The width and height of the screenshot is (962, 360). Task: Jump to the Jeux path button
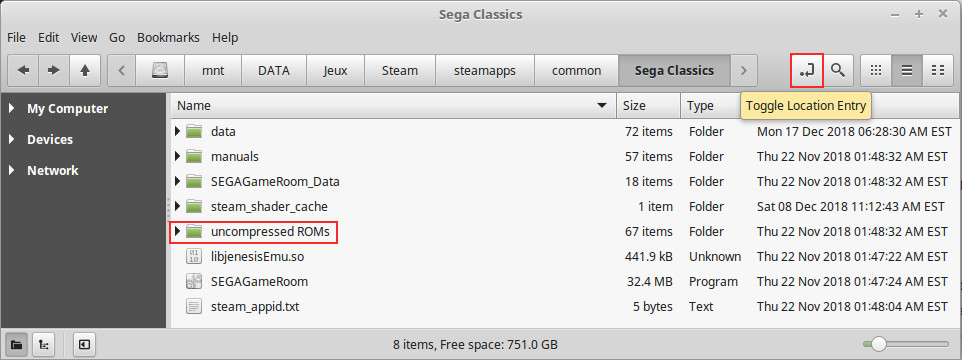click(336, 71)
